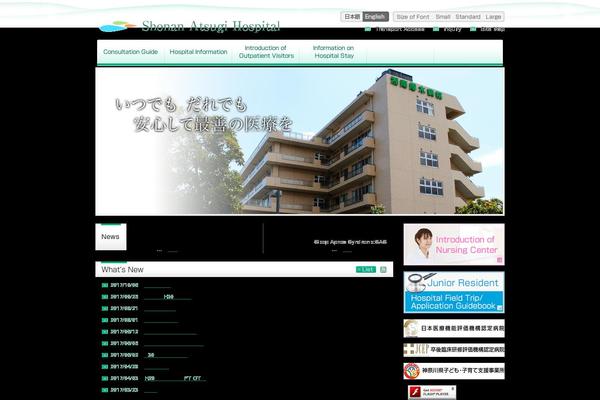This screenshot has width=600, height=400.
Task: Open the RSS feed icon beside List
Action: pyautogui.click(x=383, y=269)
